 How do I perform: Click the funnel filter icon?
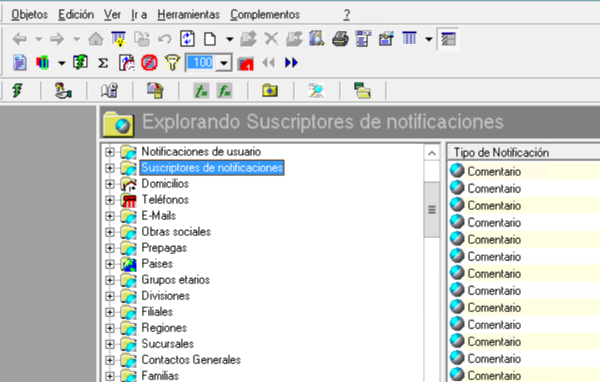(172, 62)
